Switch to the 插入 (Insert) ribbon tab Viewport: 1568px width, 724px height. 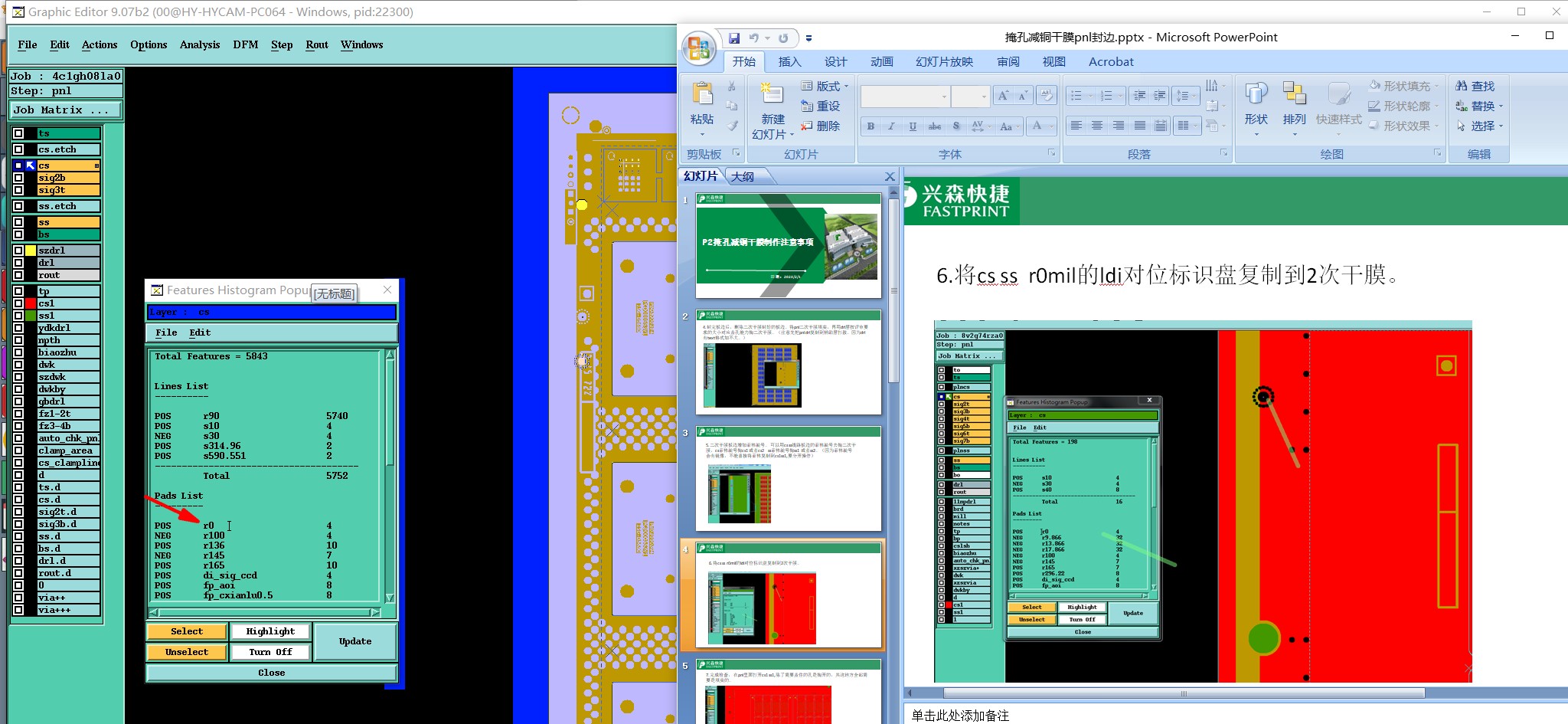click(x=789, y=62)
